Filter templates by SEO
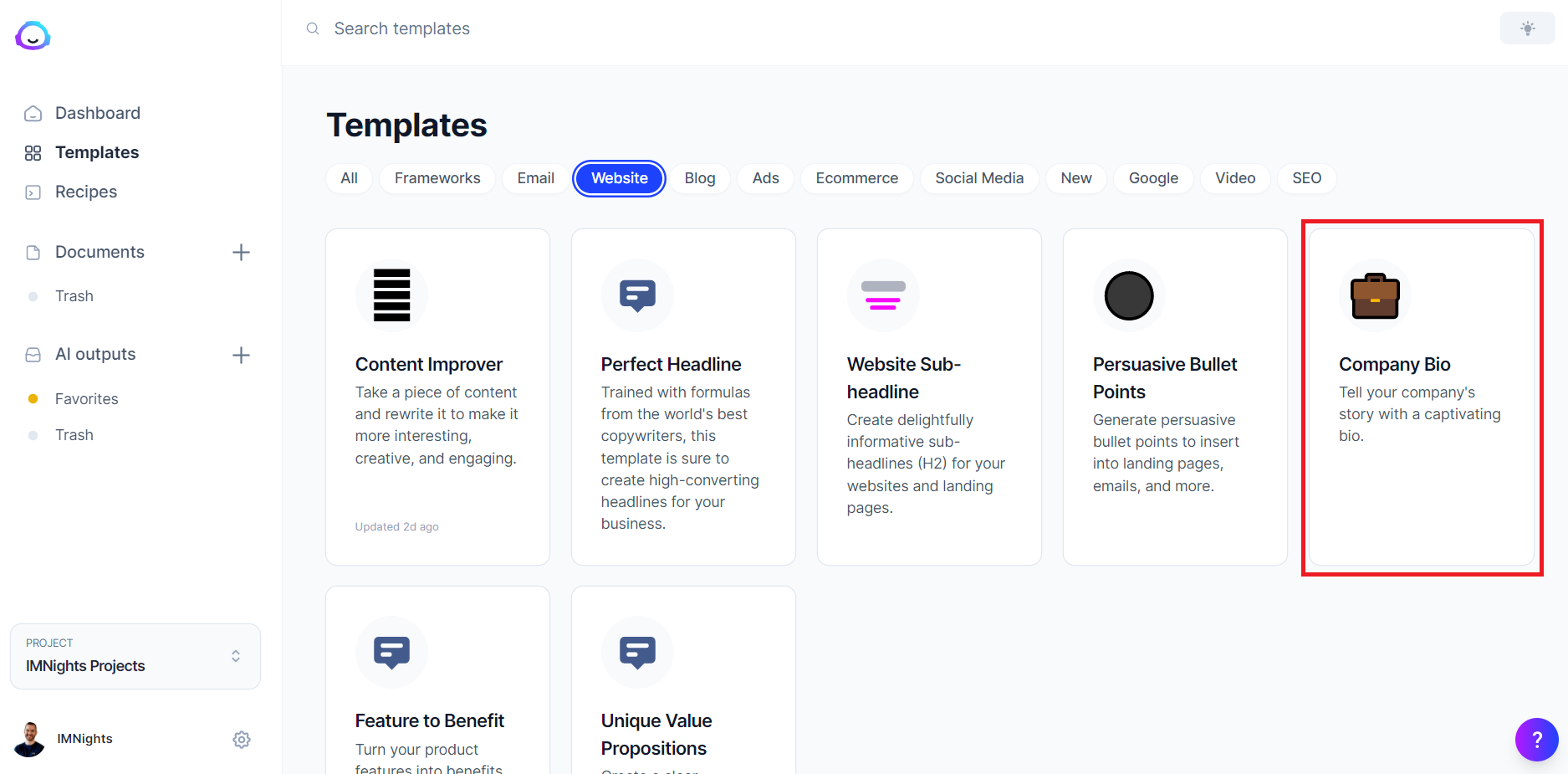 (1307, 178)
